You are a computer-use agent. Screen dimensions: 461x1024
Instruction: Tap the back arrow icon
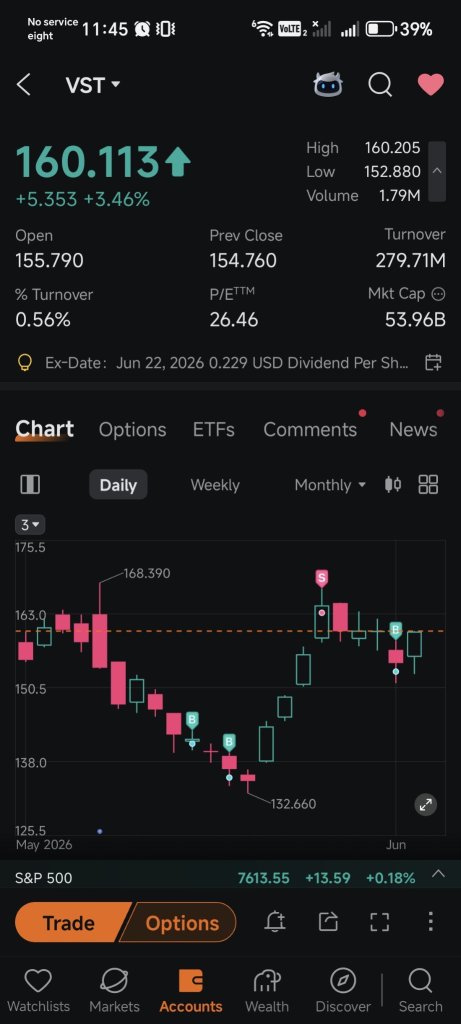(x=24, y=85)
